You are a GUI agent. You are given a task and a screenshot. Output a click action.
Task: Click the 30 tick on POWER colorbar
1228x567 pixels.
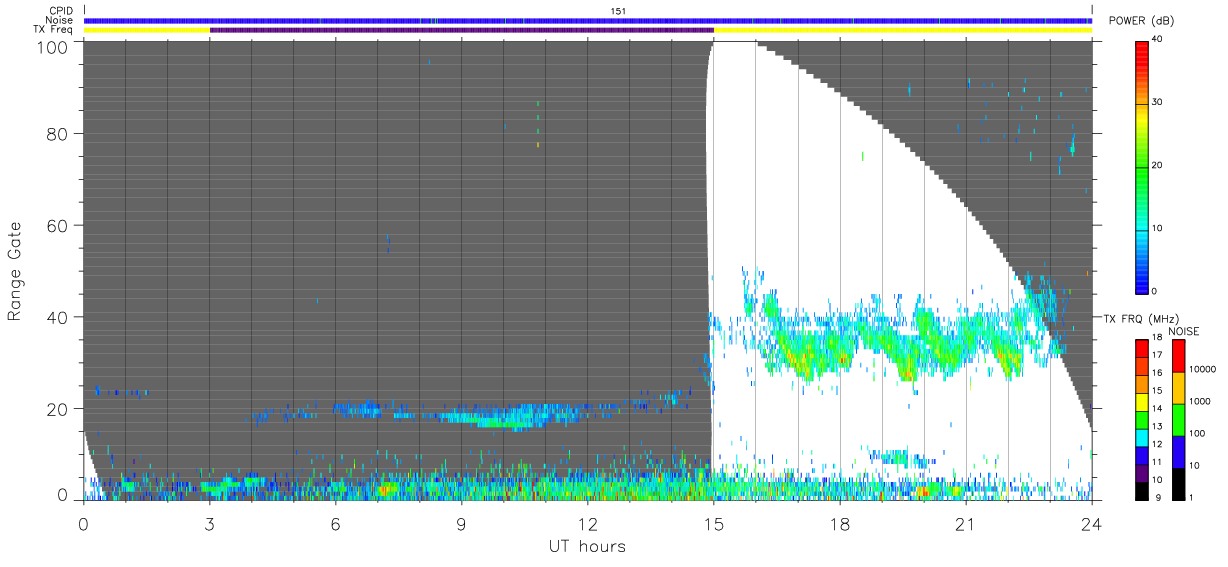(1158, 103)
